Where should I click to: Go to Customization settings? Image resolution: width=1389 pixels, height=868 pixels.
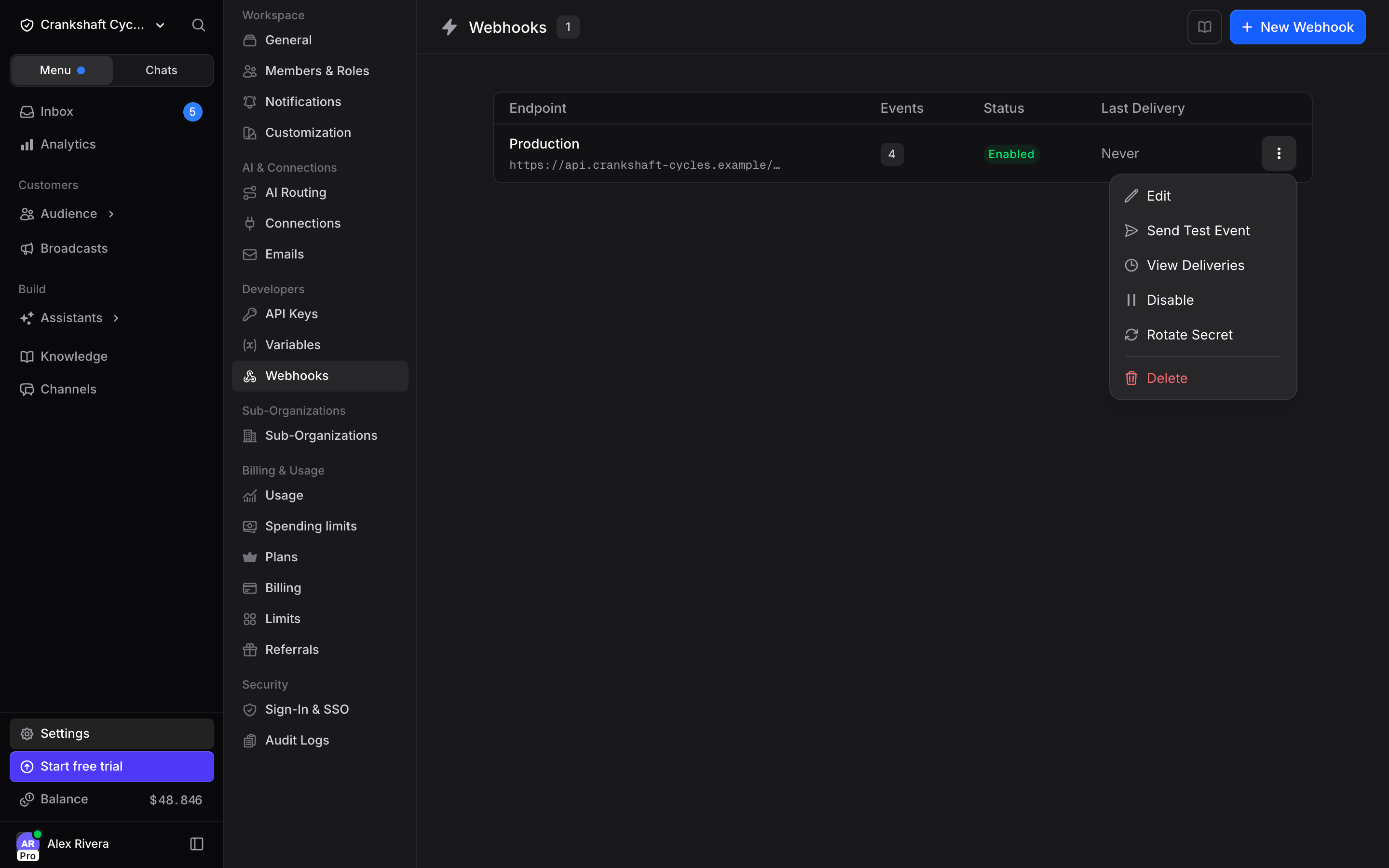tap(320, 133)
